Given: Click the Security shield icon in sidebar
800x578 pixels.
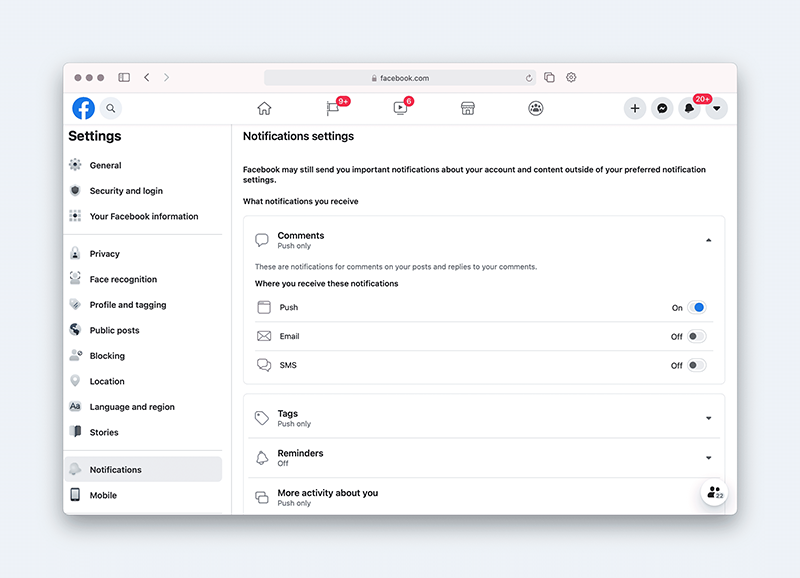Looking at the screenshot, I should [75, 190].
